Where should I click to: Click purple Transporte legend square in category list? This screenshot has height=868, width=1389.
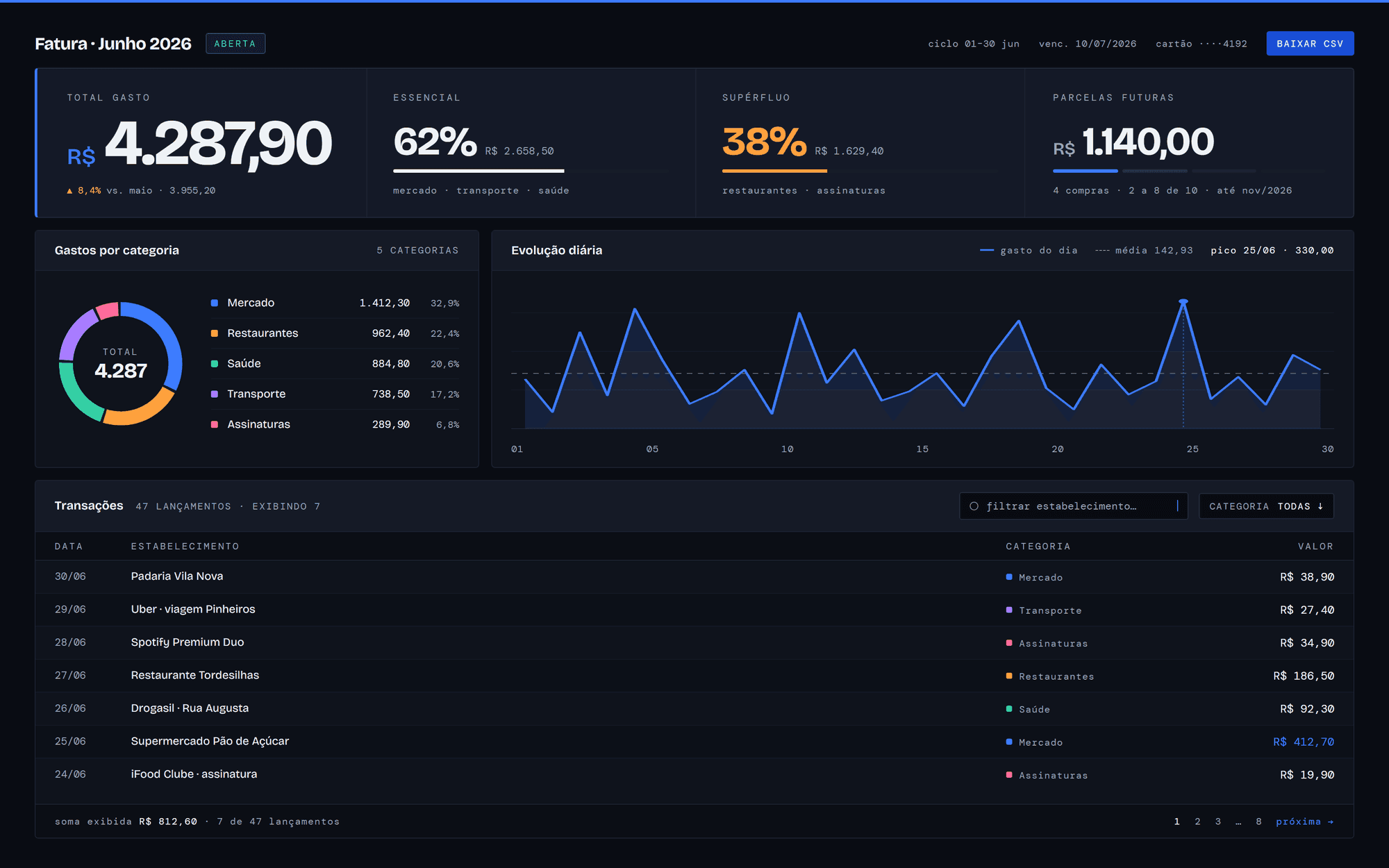coord(215,394)
